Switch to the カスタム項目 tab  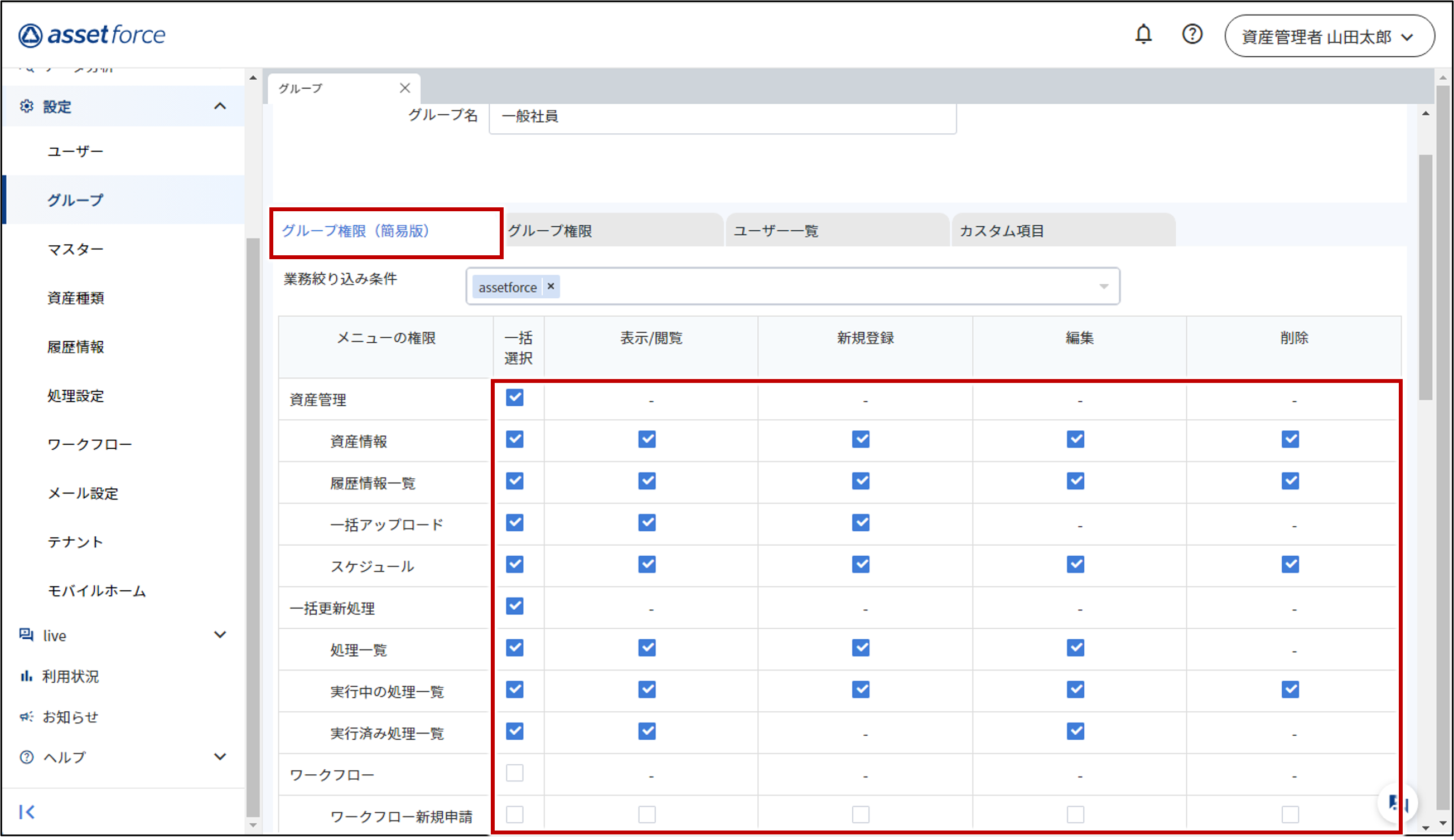point(1064,230)
